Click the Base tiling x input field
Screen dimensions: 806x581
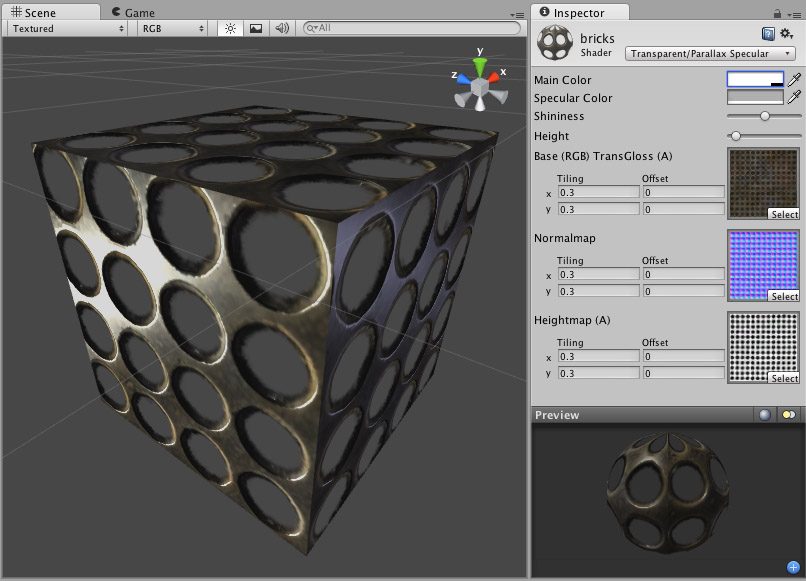pyautogui.click(x=598, y=191)
